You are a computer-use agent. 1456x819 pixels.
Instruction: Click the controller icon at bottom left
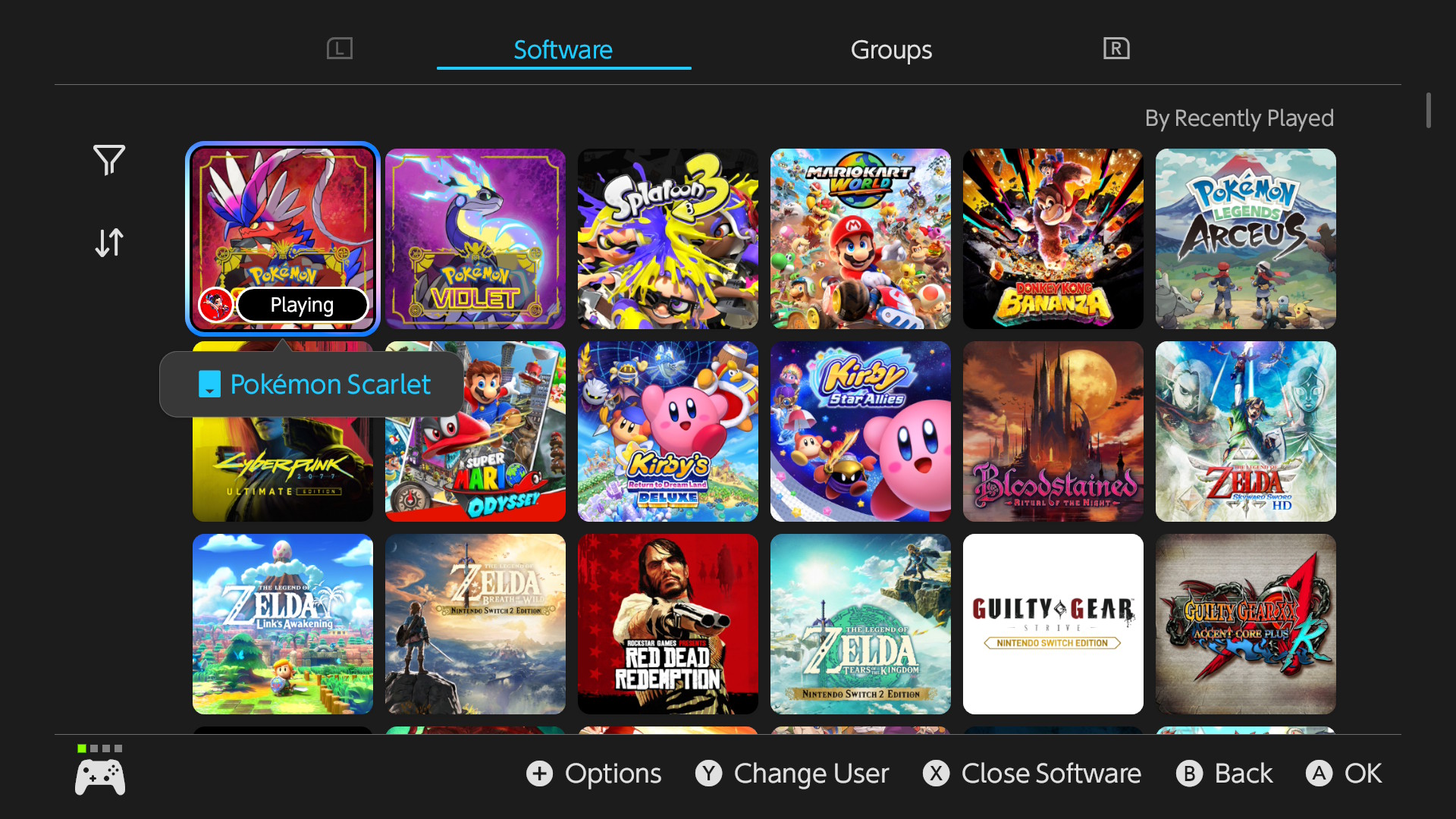pyautogui.click(x=100, y=778)
